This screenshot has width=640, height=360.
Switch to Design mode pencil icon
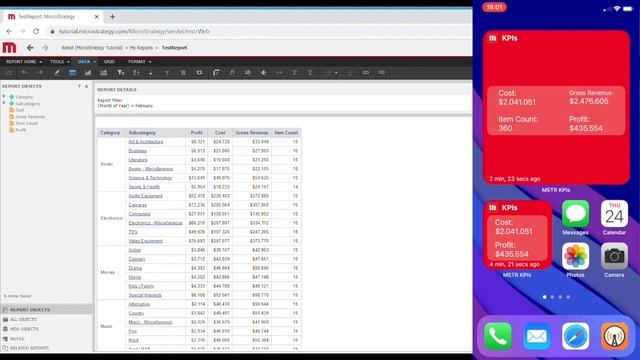click(57, 73)
